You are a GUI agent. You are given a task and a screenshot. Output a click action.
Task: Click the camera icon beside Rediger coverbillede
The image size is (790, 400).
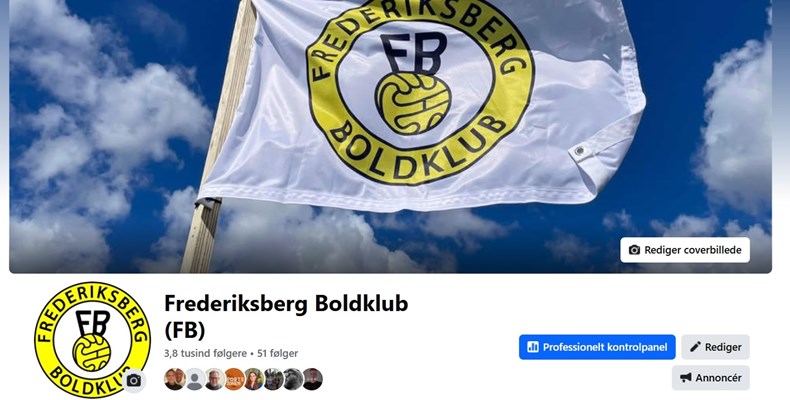coord(634,250)
